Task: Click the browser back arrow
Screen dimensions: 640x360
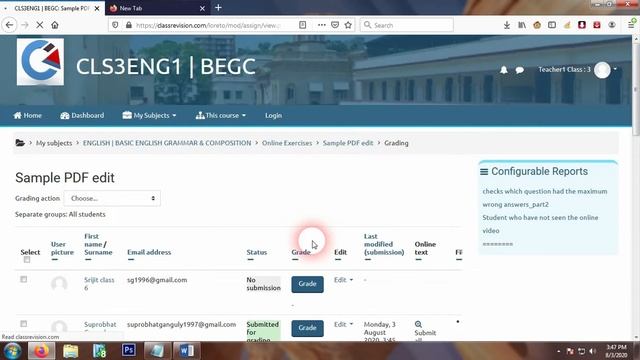Action: click(9, 25)
